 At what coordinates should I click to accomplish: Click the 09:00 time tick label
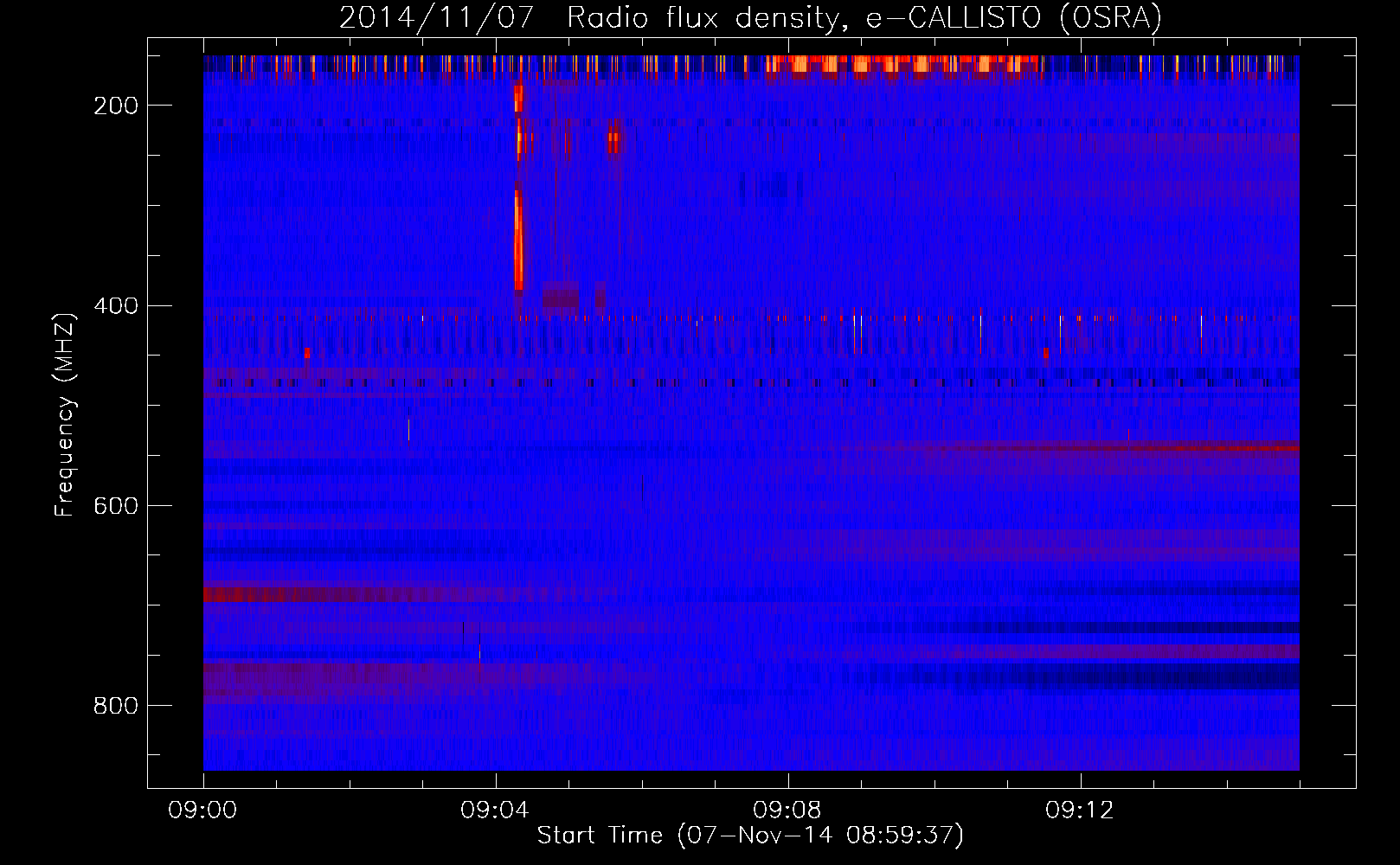pos(203,811)
